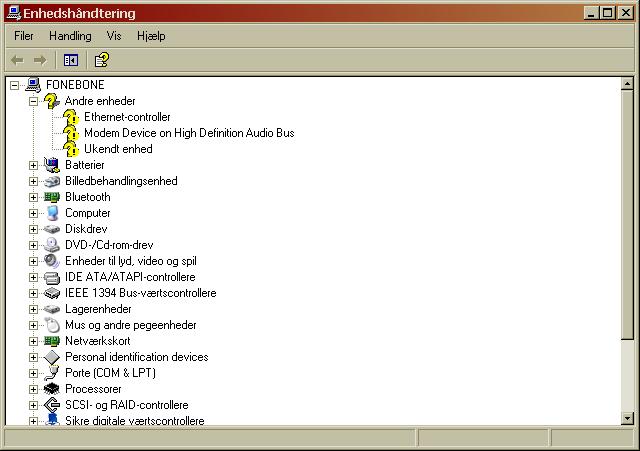This screenshot has width=640, height=451.
Task: Click the Andre enheder question mark icon
Action: [52, 101]
